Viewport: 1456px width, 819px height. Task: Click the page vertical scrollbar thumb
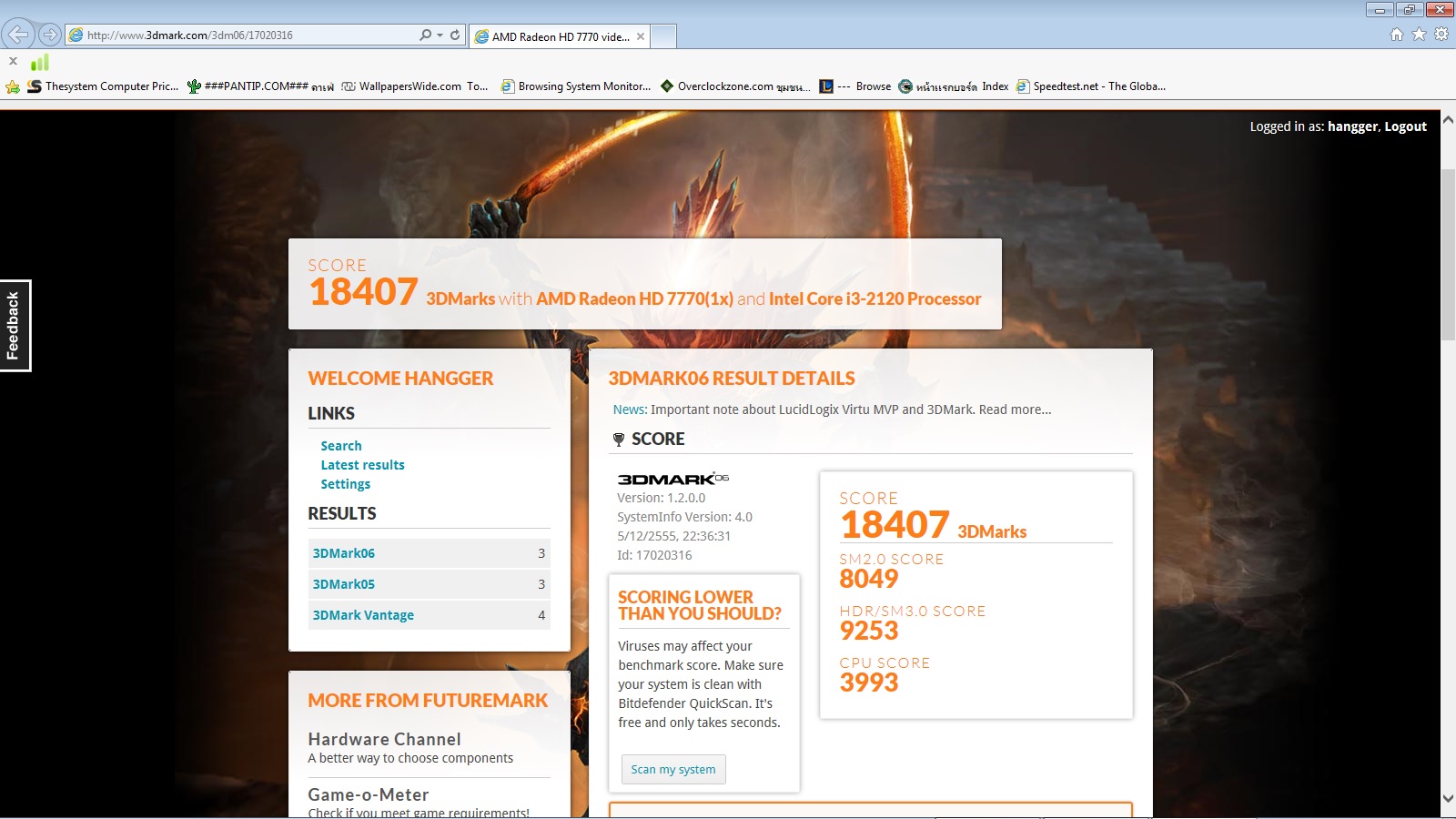click(1448, 255)
